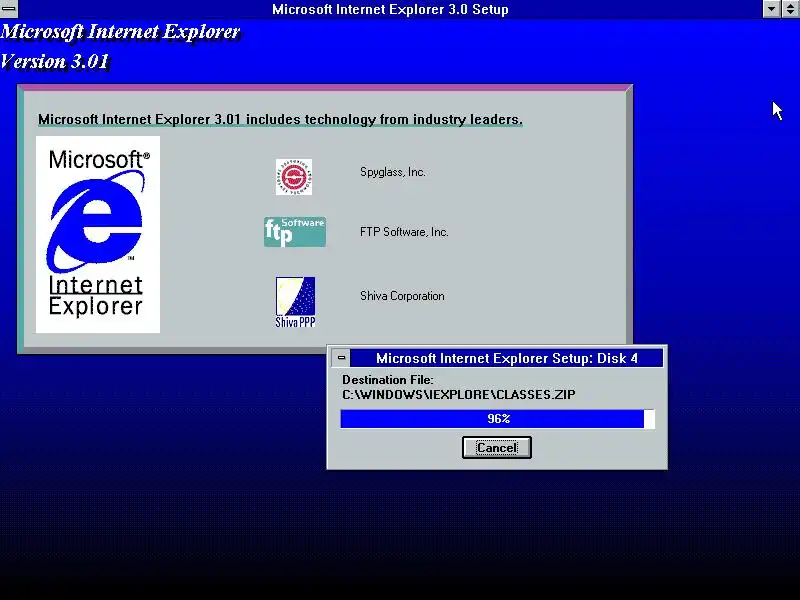800x600 pixels.
Task: Click the 'Microsoft Internet Explorer 3.0 Setup' title bar
Action: (x=390, y=9)
